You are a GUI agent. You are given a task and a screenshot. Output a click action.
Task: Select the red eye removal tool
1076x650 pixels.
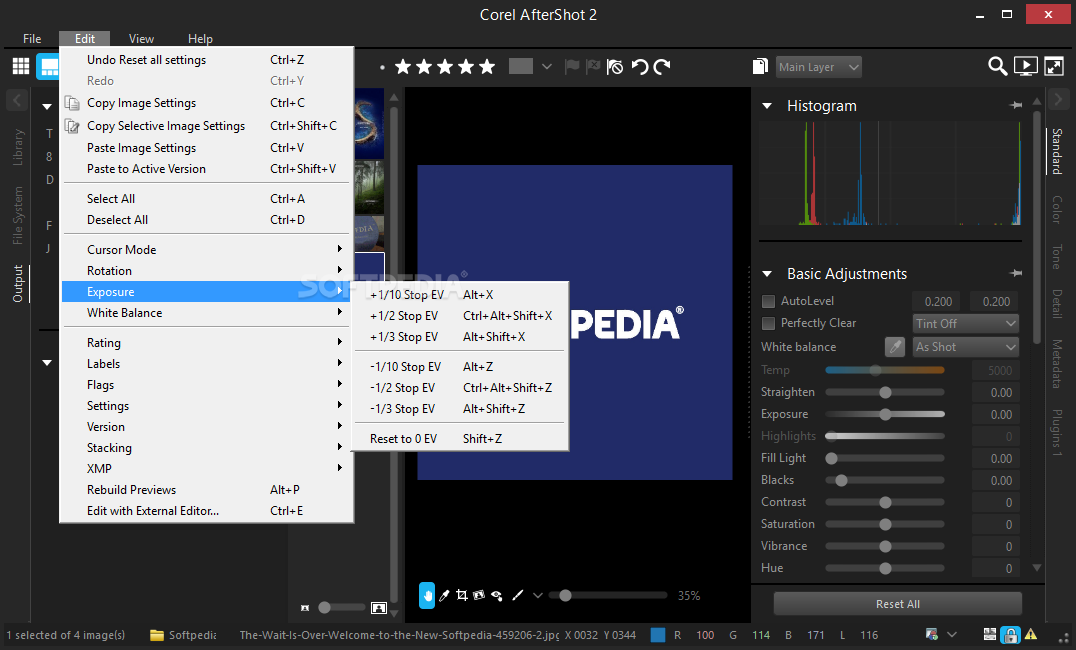[497, 595]
